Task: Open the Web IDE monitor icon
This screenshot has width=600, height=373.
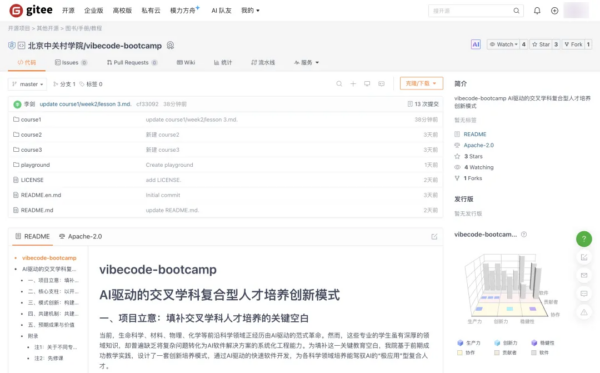Action: tap(367, 83)
